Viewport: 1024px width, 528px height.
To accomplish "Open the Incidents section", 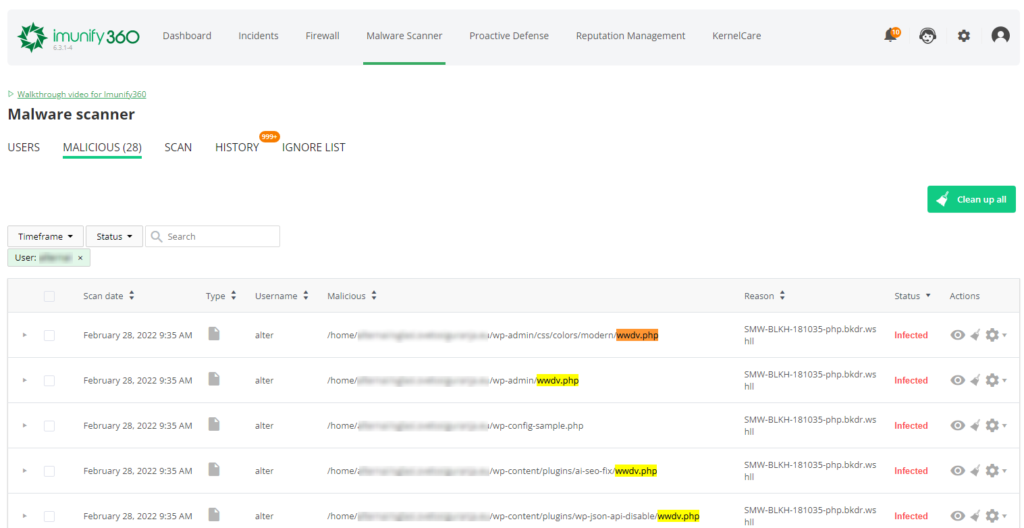I will (259, 36).
